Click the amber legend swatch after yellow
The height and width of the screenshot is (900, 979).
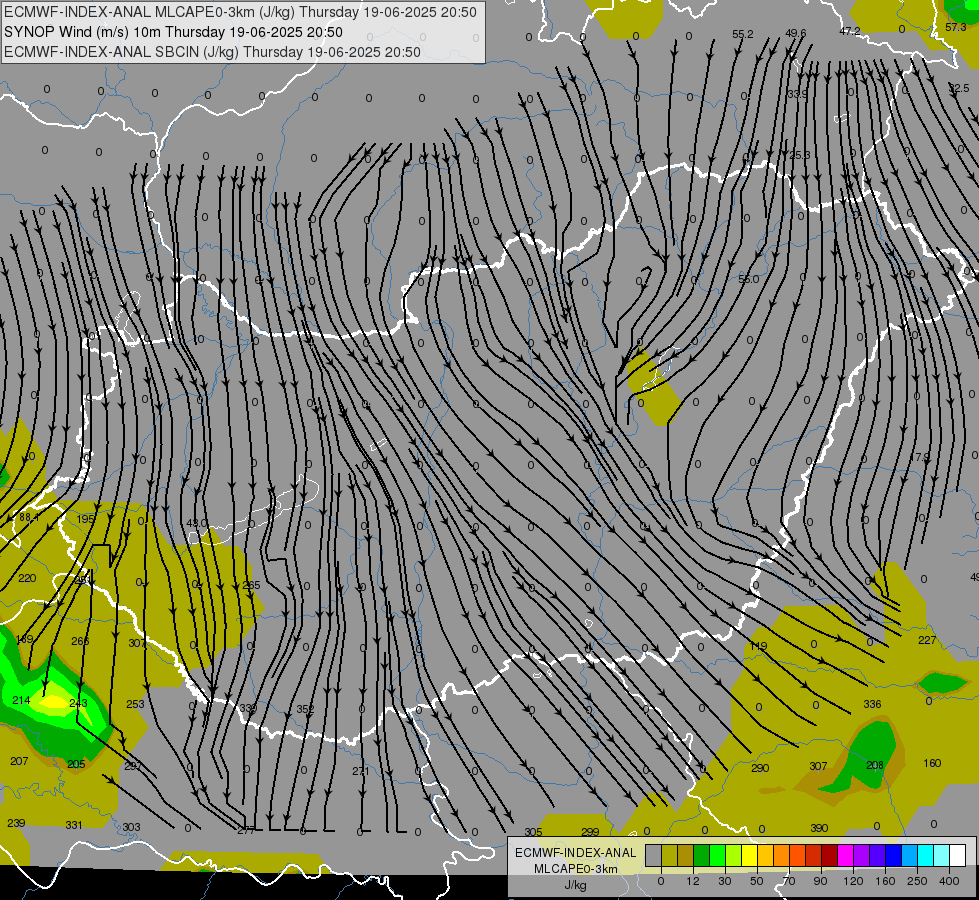point(765,855)
